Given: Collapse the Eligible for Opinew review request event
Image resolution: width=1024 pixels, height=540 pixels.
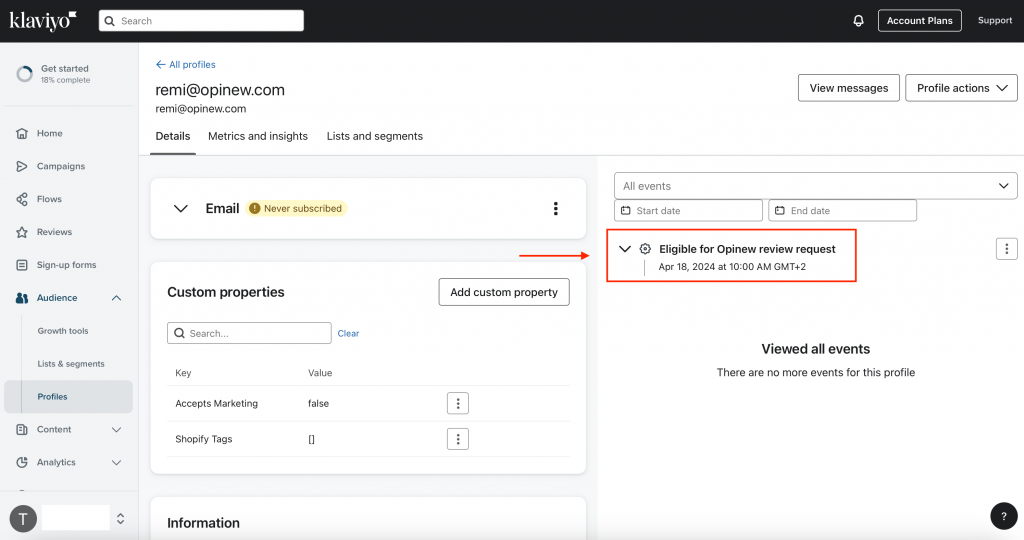Looking at the screenshot, I should pos(625,249).
